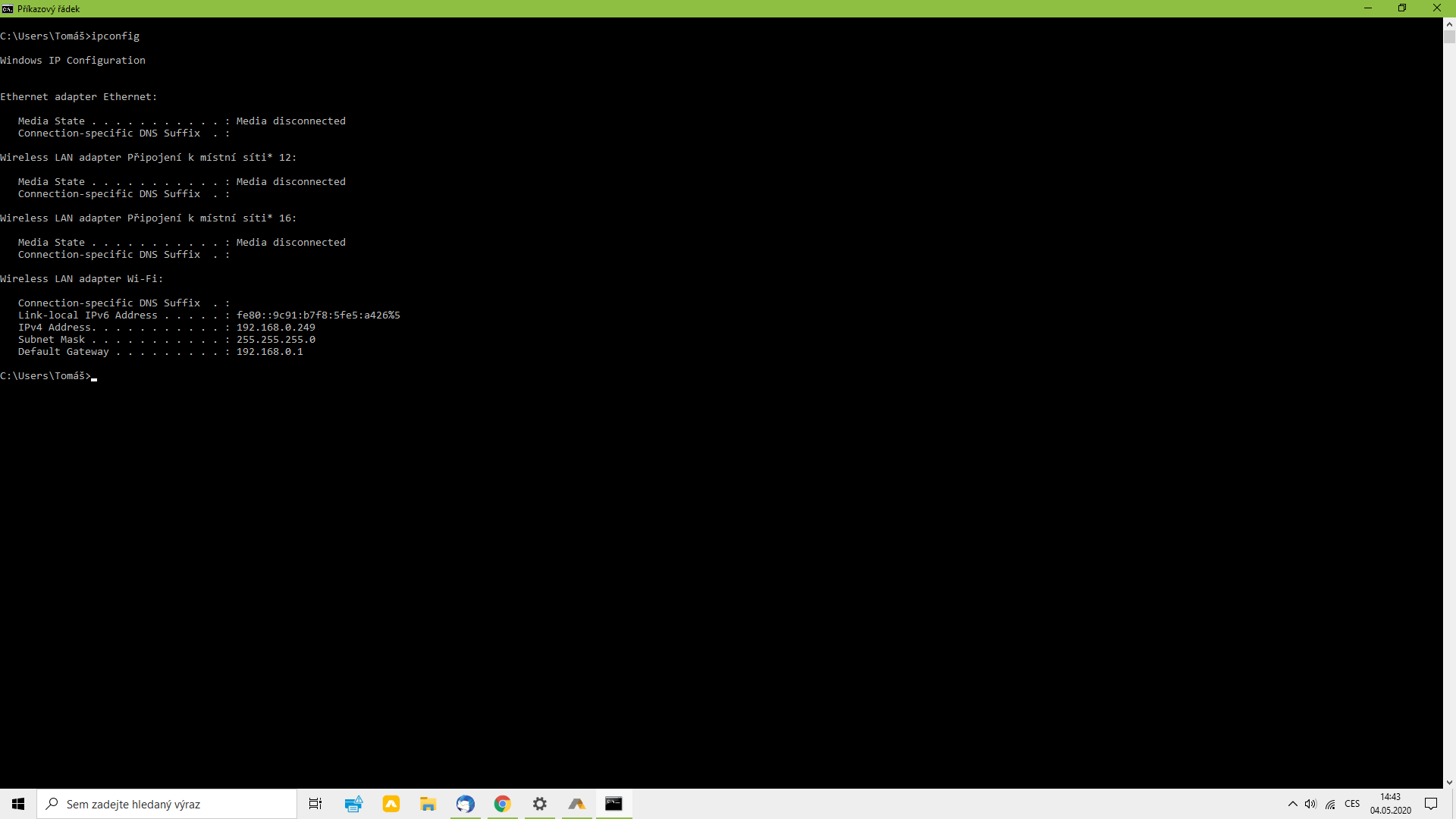Screen dimensions: 1456x819
Task: Click the taskbar search box
Action: point(167,804)
